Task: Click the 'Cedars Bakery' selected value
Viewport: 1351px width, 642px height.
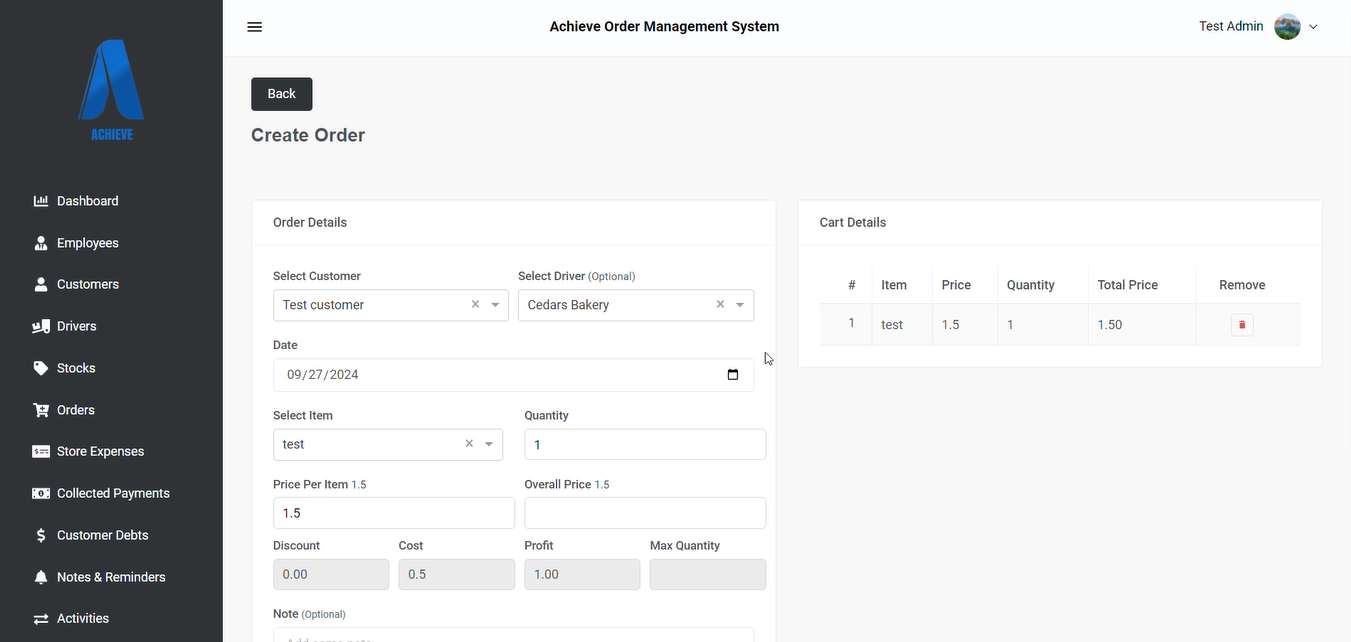Action: 568,305
